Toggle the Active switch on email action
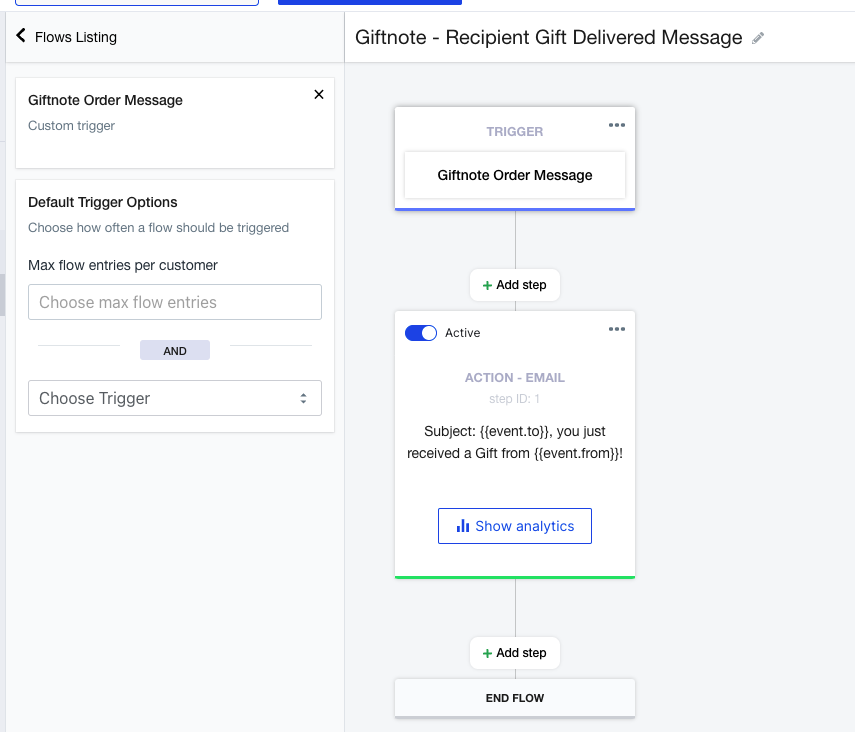Image resolution: width=855 pixels, height=732 pixels. click(420, 333)
